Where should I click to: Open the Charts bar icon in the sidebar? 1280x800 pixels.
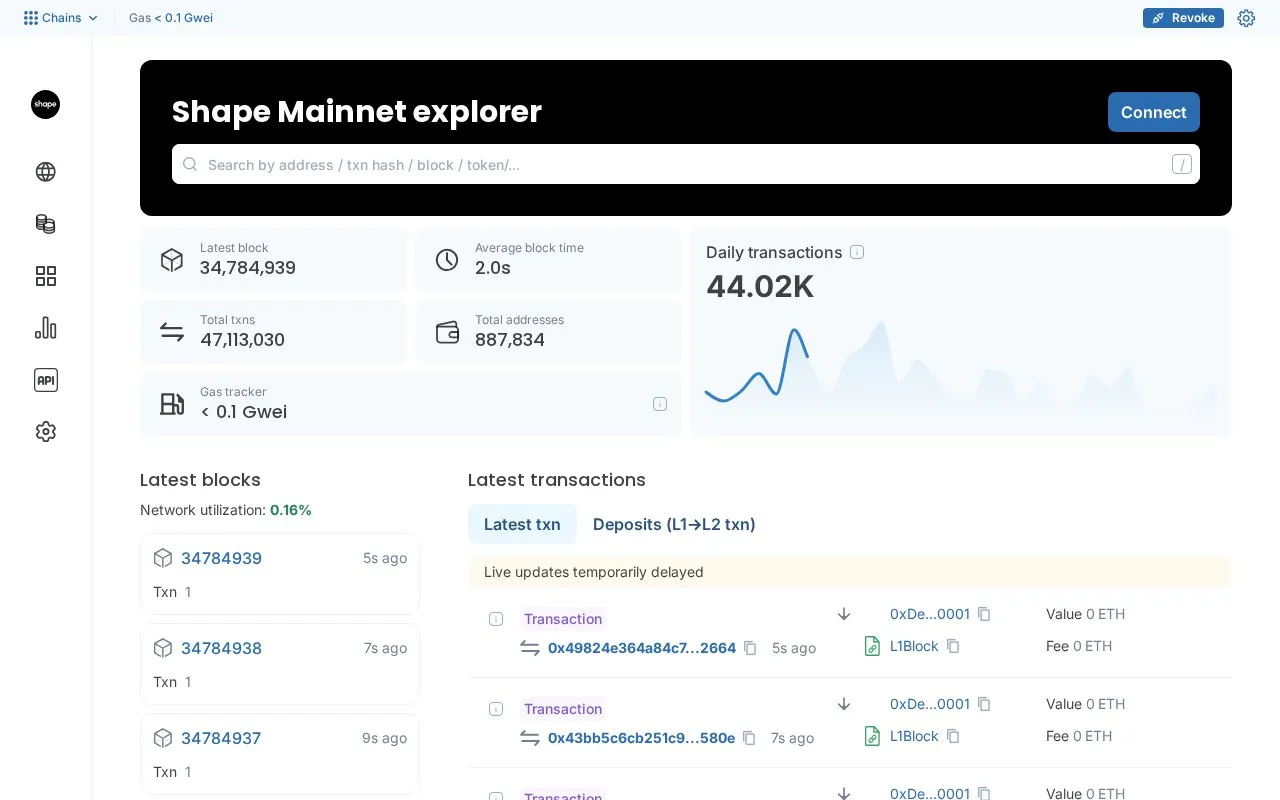click(45, 328)
